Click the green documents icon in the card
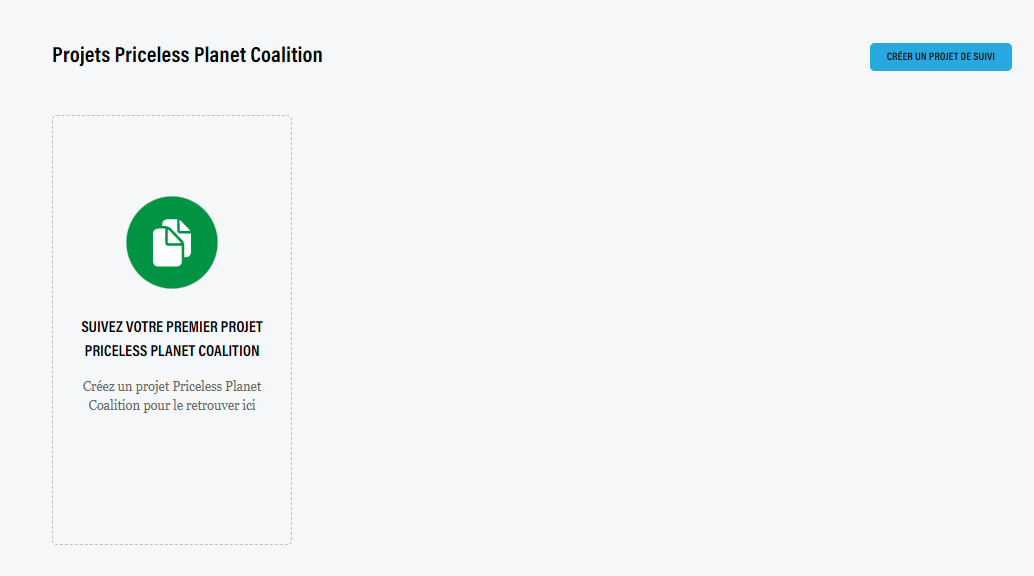 point(172,242)
